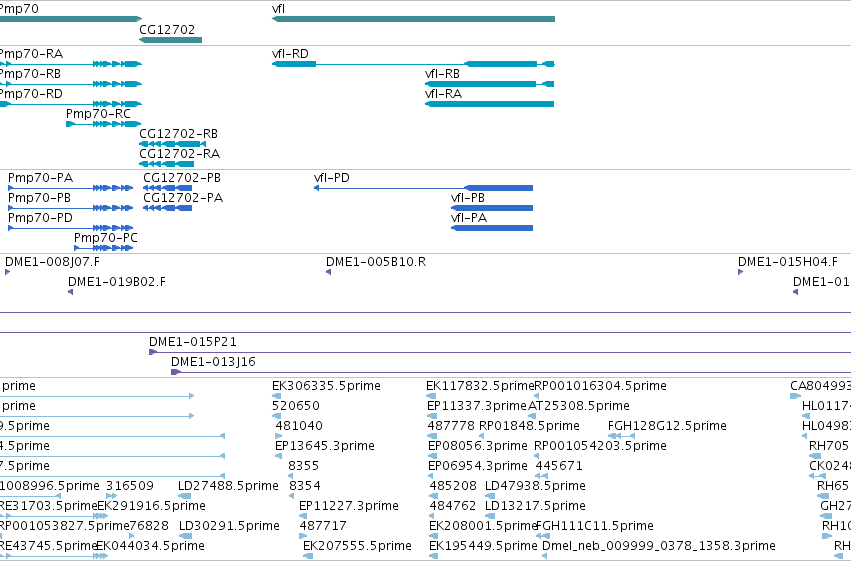The image size is (851, 561).
Task: Click the DME1-015P21 BAC clone start
Action: point(153,352)
